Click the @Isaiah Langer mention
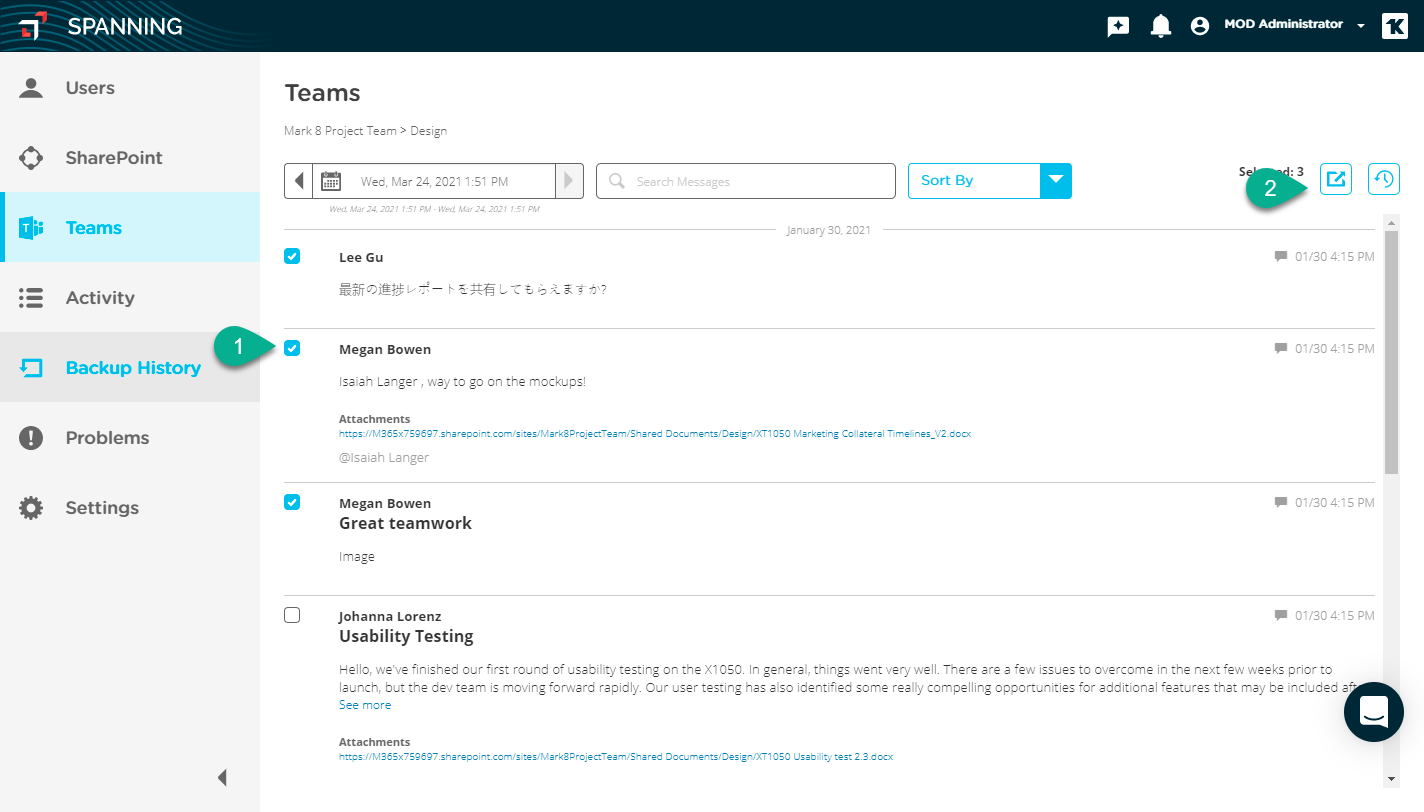The image size is (1424, 812). 384,458
